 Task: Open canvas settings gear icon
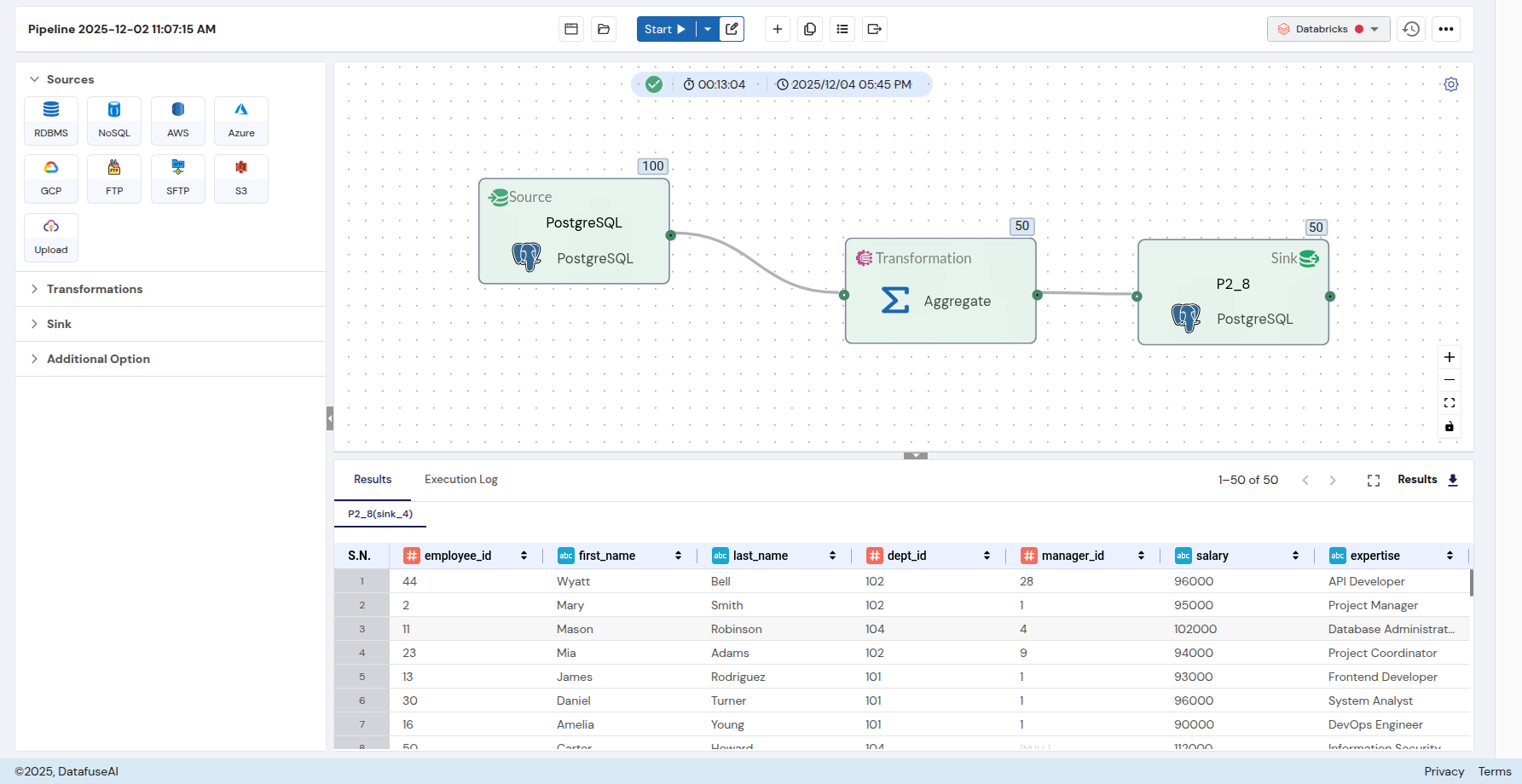(x=1450, y=84)
